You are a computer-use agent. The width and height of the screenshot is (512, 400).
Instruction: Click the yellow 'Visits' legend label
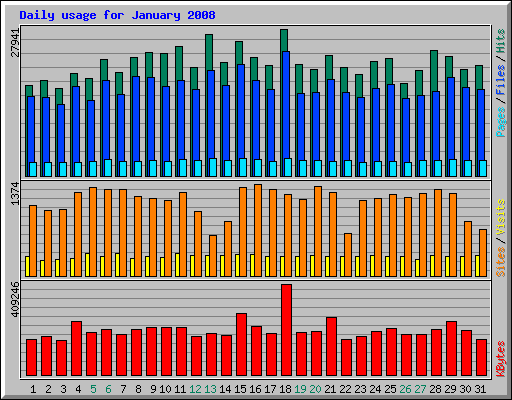[501, 217]
